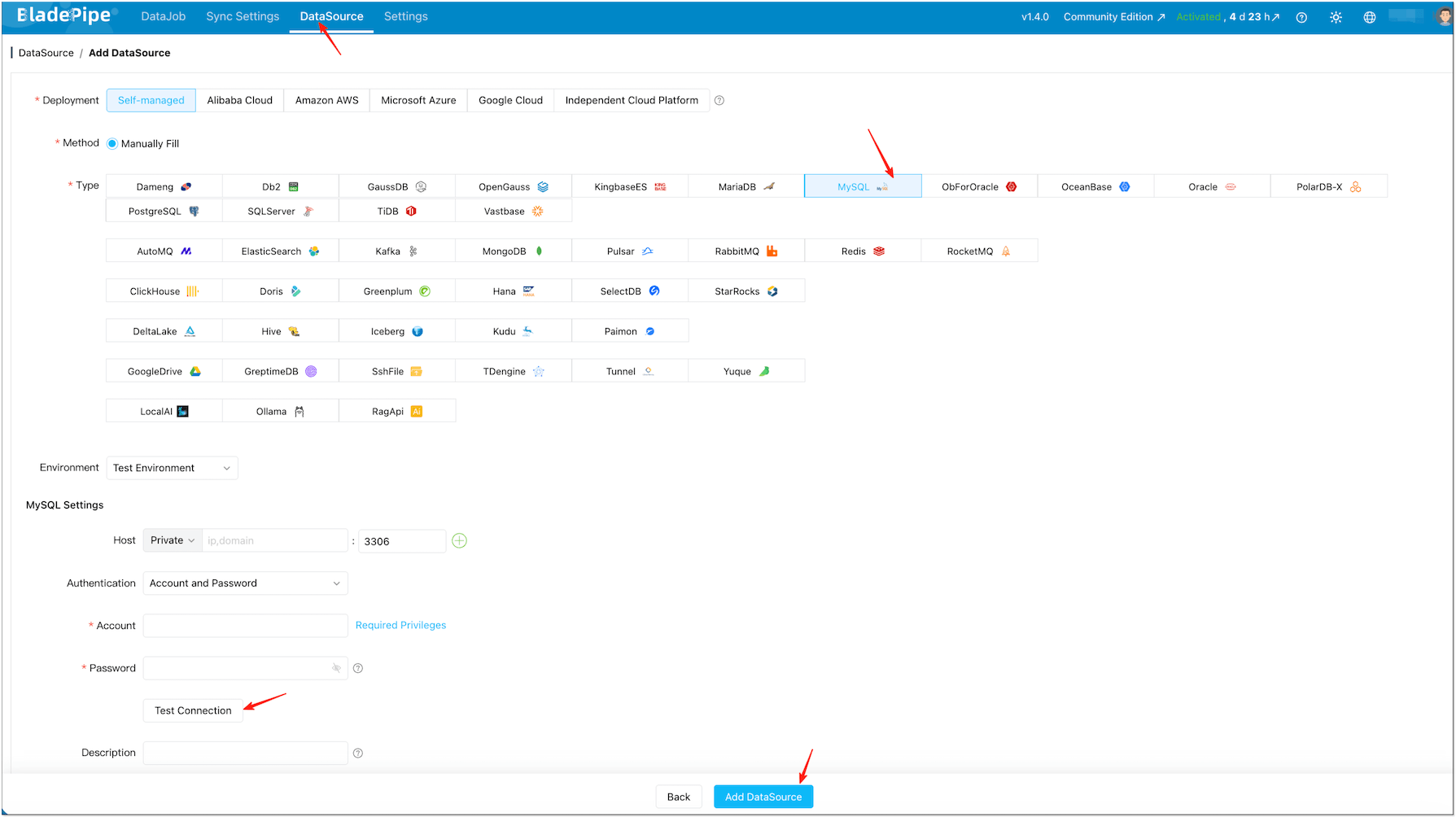Image resolution: width=1456 pixels, height=817 pixels.
Task: Open the DataJob menu item
Action: [x=163, y=15]
